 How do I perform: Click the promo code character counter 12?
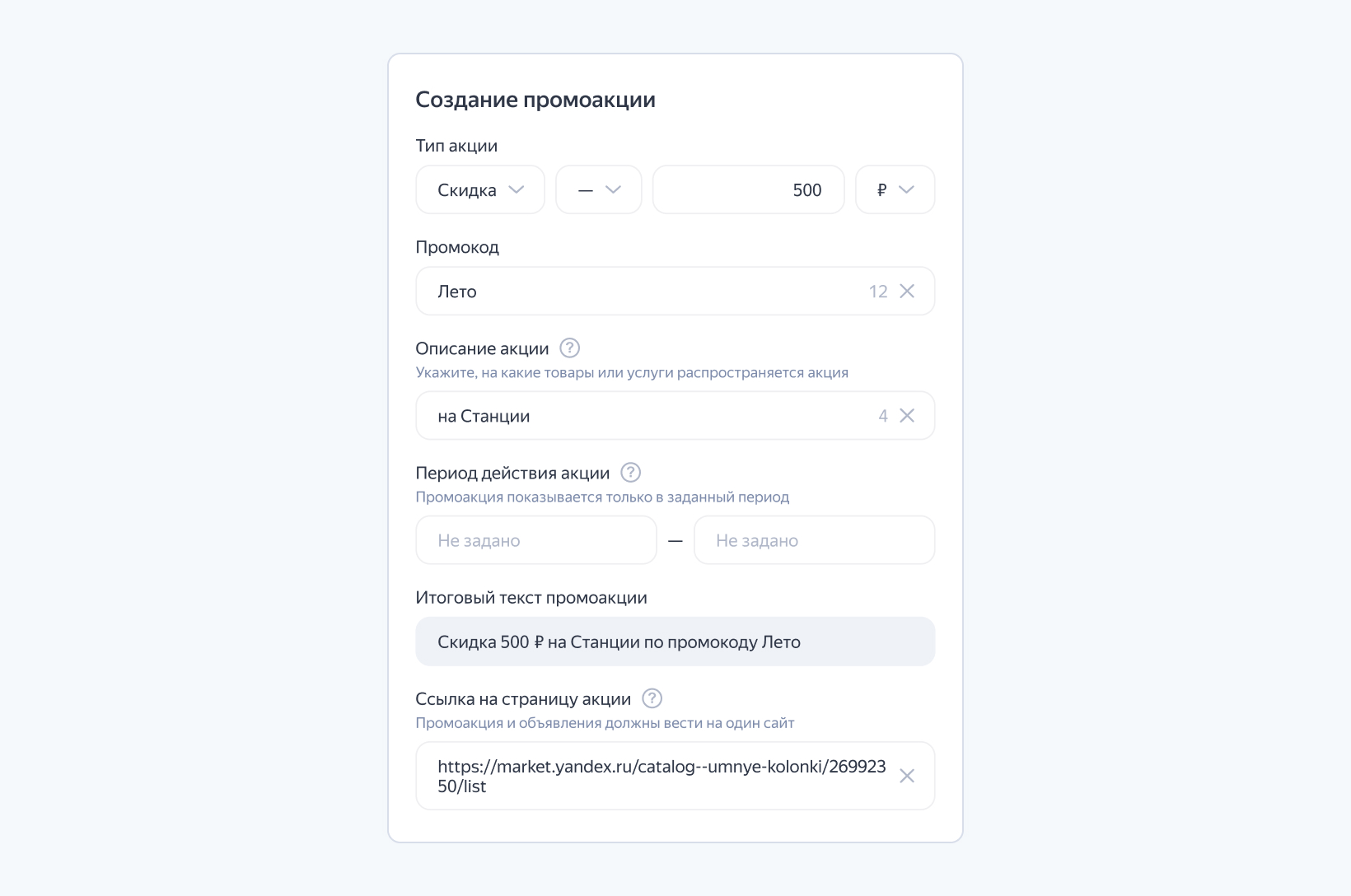878,292
